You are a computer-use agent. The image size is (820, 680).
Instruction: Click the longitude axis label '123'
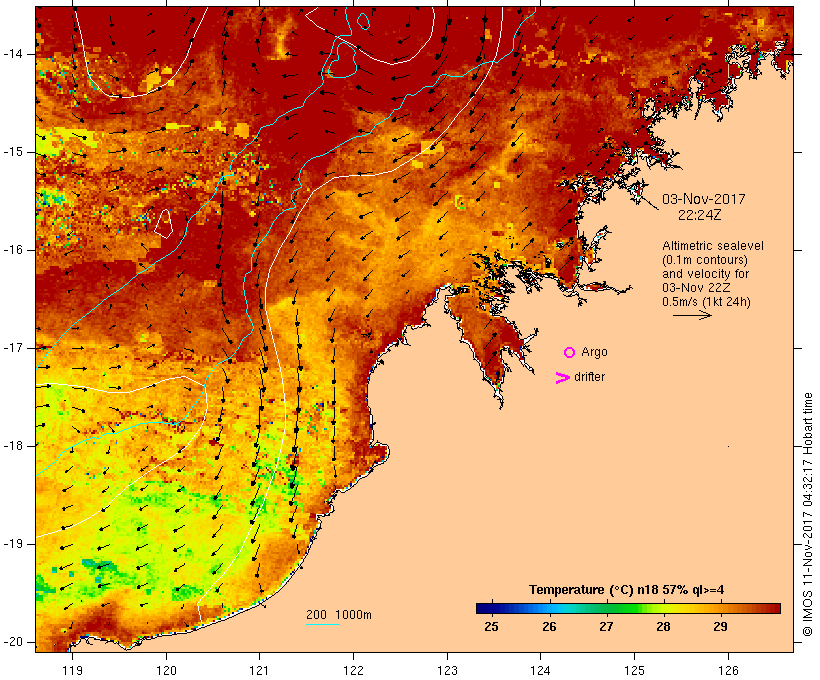click(x=447, y=670)
